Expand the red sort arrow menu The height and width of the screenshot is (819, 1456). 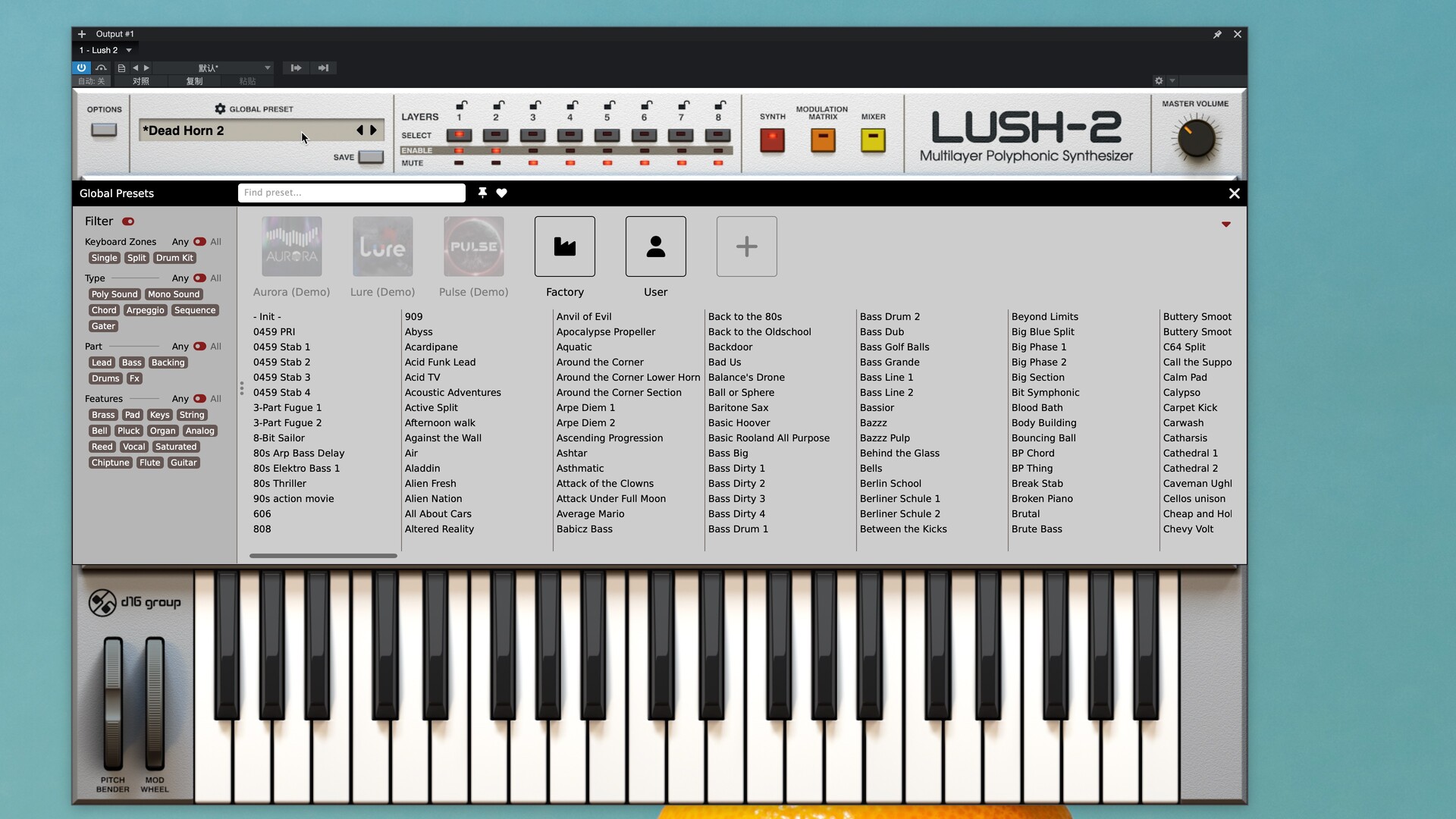(x=1225, y=224)
